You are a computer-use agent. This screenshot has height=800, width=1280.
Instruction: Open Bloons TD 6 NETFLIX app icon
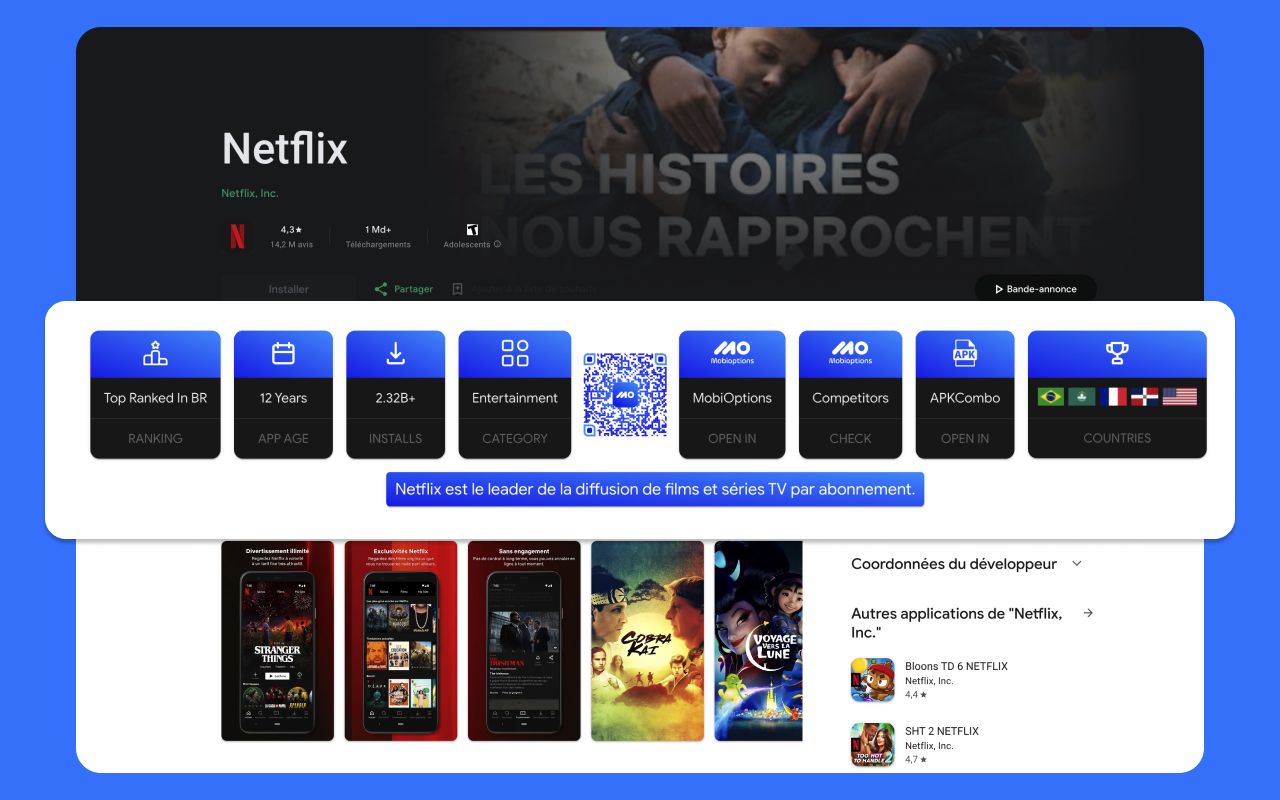tap(872, 680)
